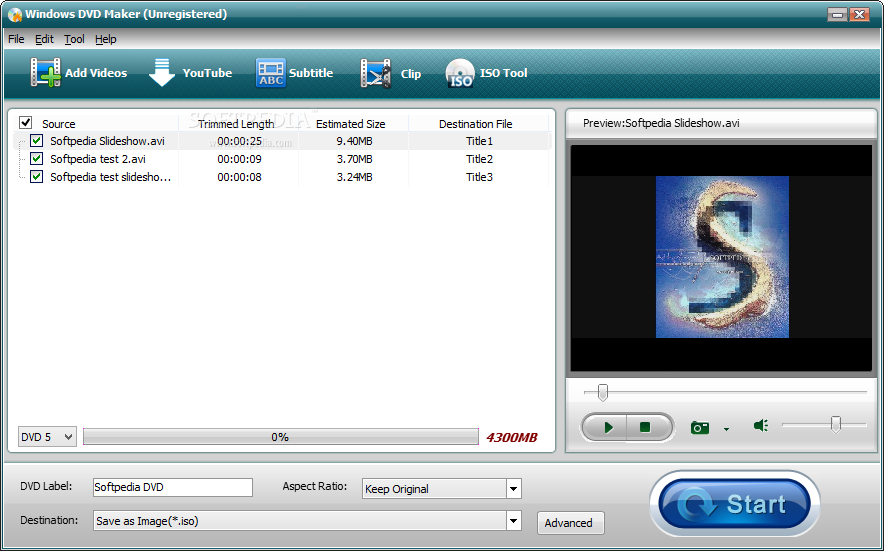This screenshot has height=551, width=884.
Task: Click the 00:00:08 trimmed length cell
Action: click(240, 177)
